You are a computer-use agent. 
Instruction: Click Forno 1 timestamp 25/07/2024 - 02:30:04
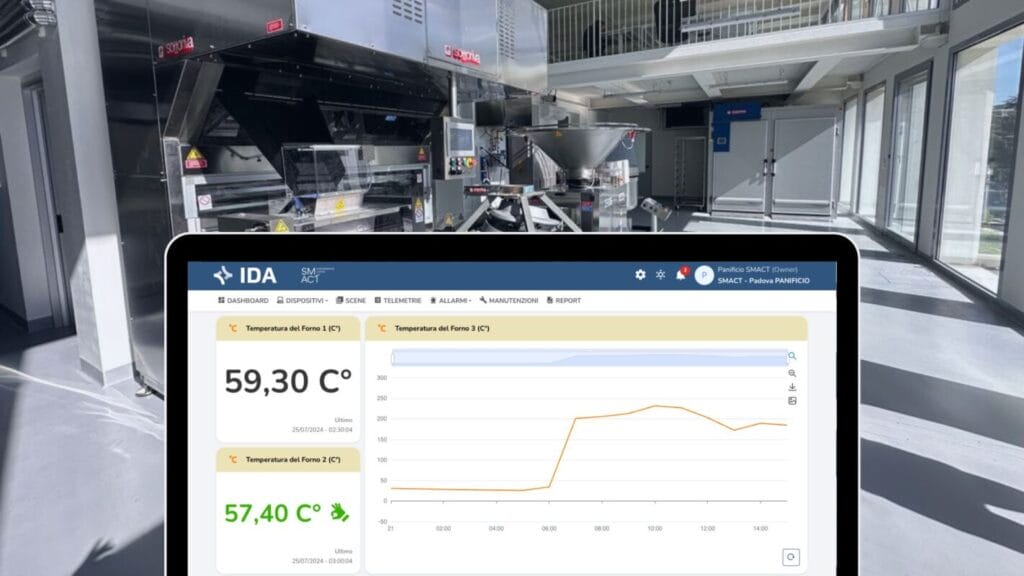pos(322,430)
